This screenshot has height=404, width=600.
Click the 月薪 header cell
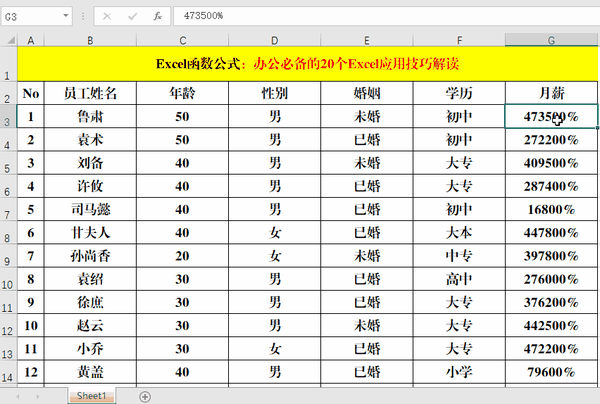tap(551, 93)
